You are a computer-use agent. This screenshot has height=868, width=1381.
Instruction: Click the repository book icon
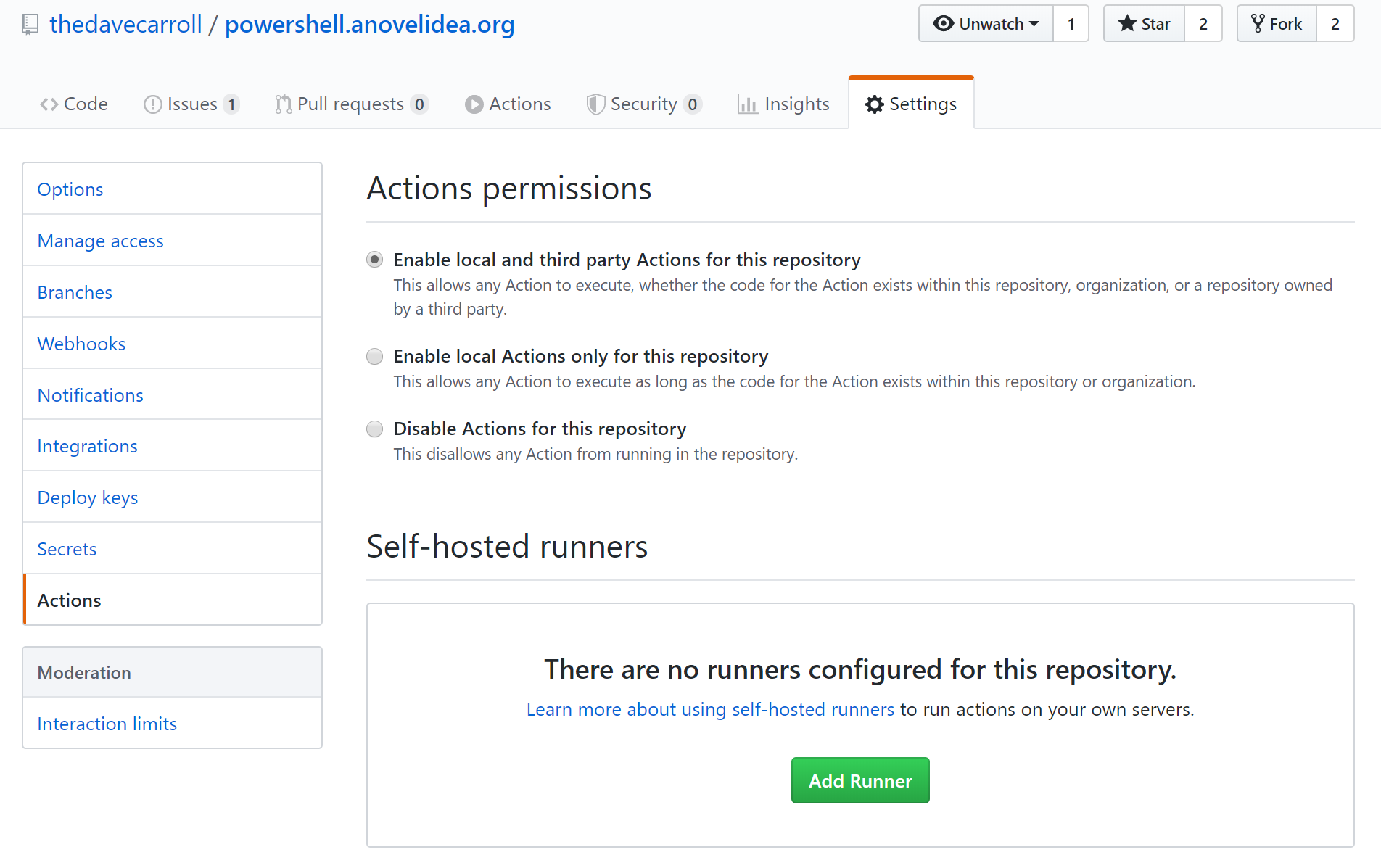pos(30,25)
